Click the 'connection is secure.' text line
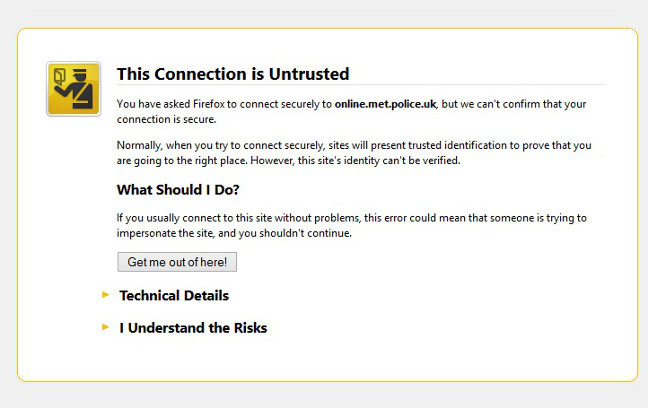648x408 pixels. [167, 119]
